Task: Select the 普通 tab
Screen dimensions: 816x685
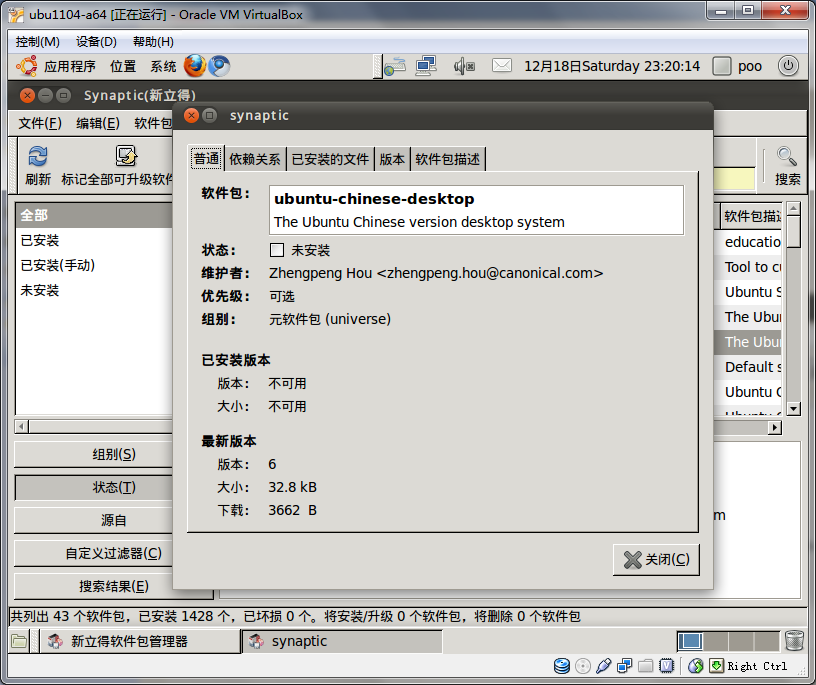Action: (207, 158)
